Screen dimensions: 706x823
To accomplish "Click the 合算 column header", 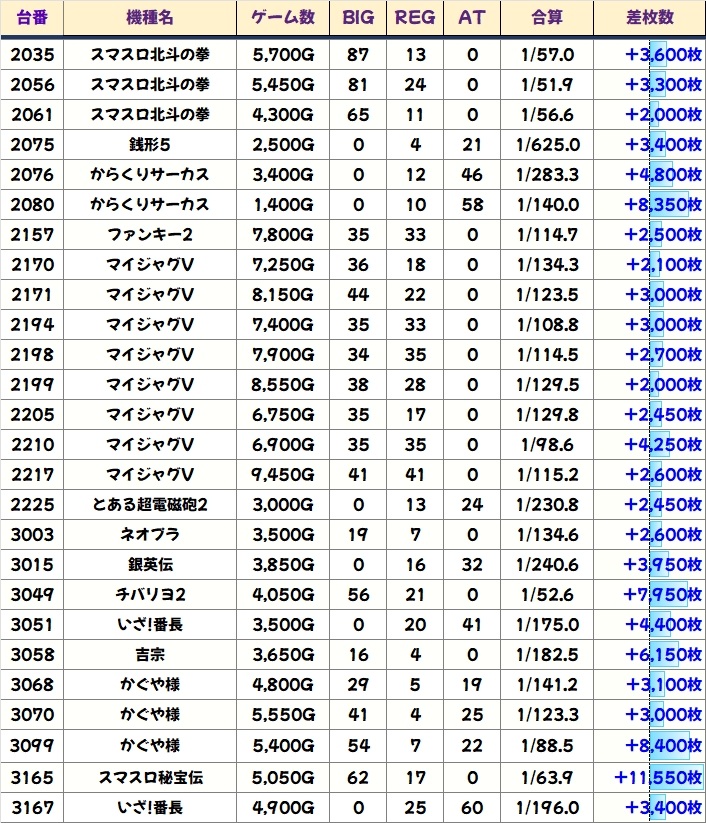I will click(547, 18).
